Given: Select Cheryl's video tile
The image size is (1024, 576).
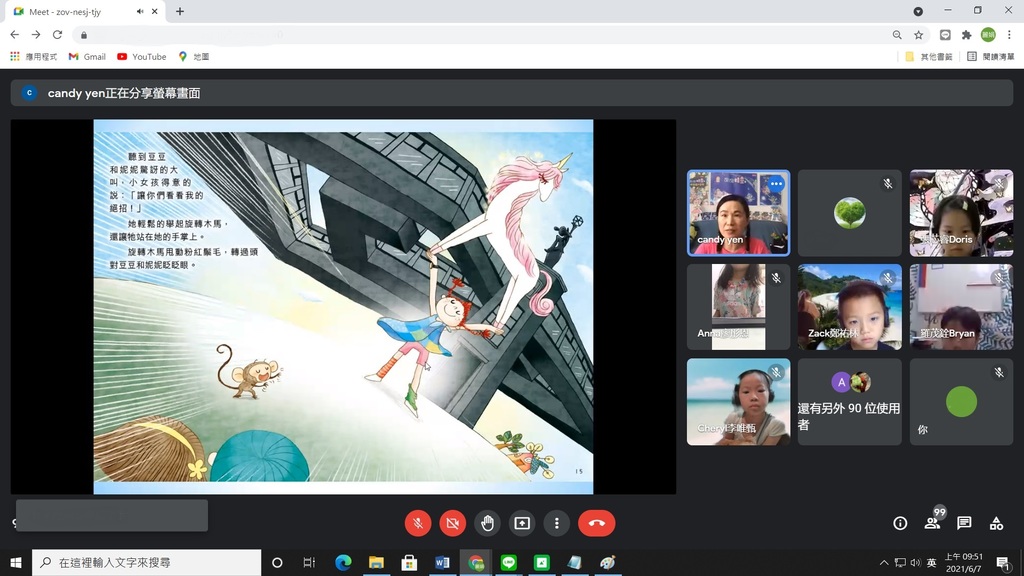Looking at the screenshot, I should coord(739,402).
